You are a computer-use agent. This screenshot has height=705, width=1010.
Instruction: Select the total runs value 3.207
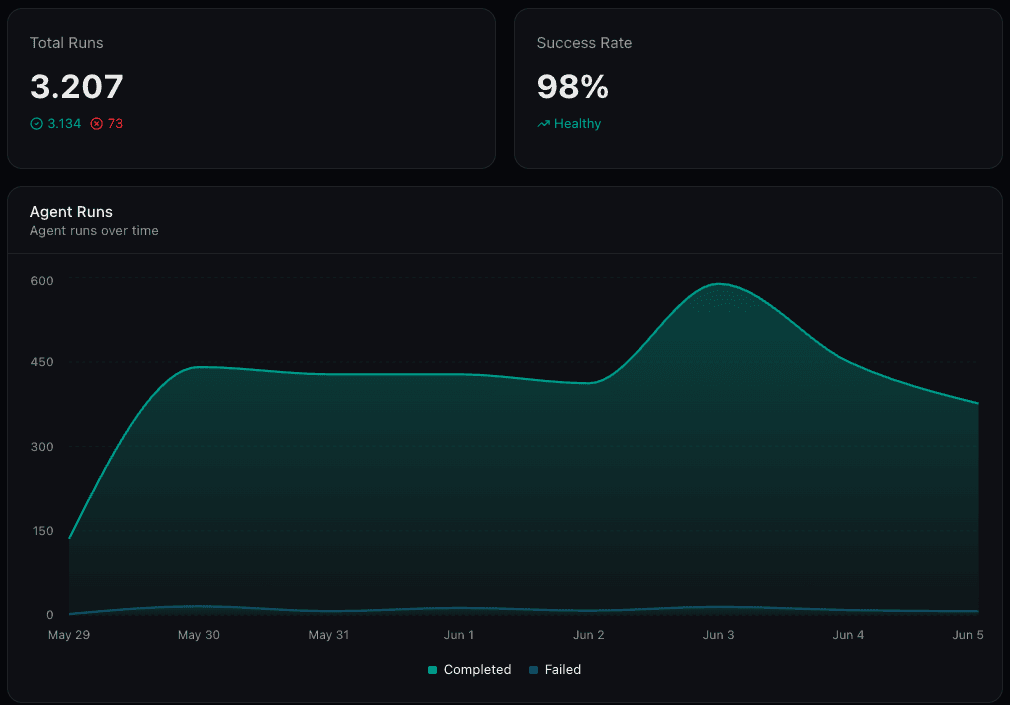pos(77,87)
